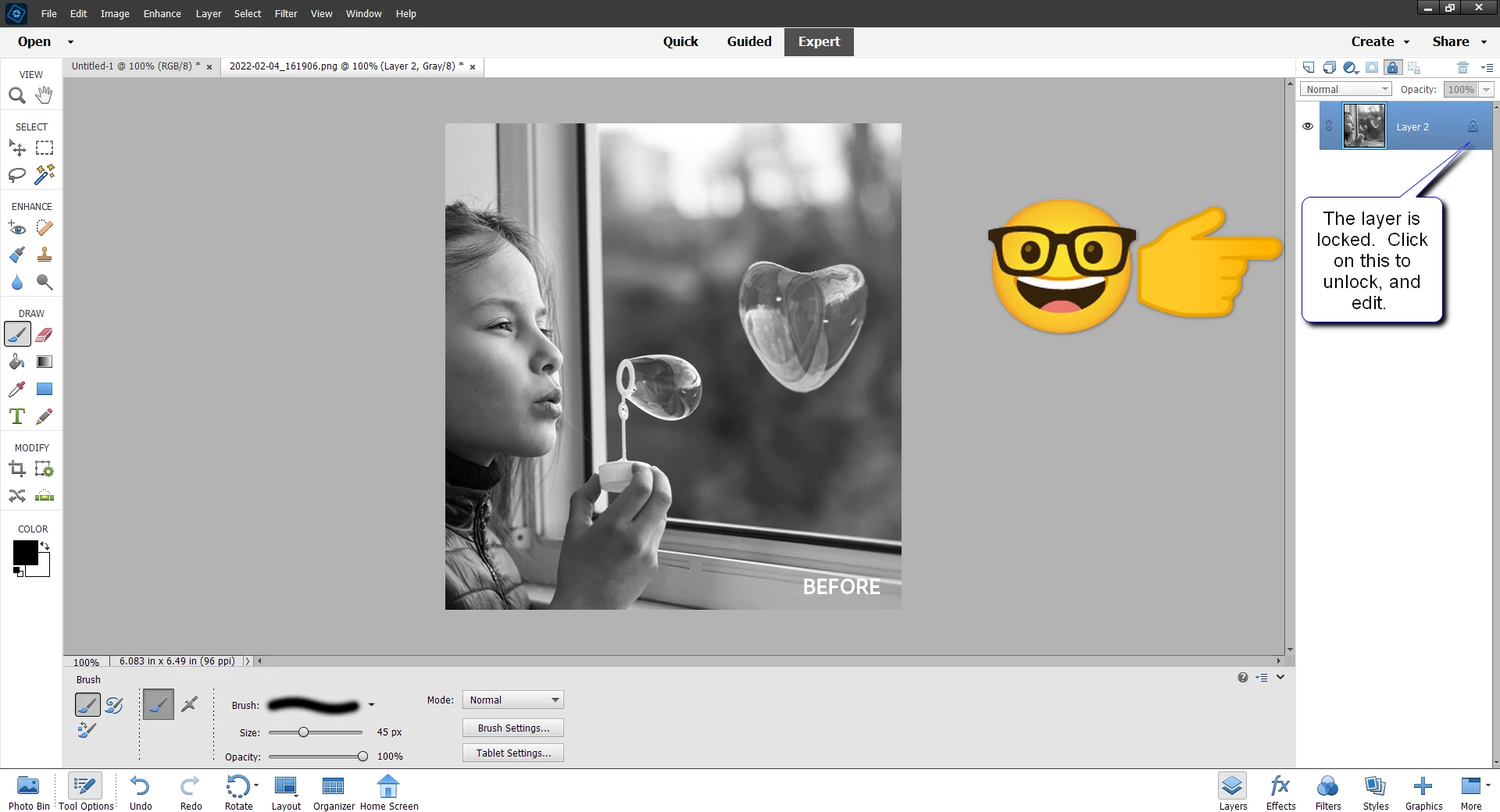Expand the Share dropdown
Screen dimensions: 1500x812
tap(1459, 42)
